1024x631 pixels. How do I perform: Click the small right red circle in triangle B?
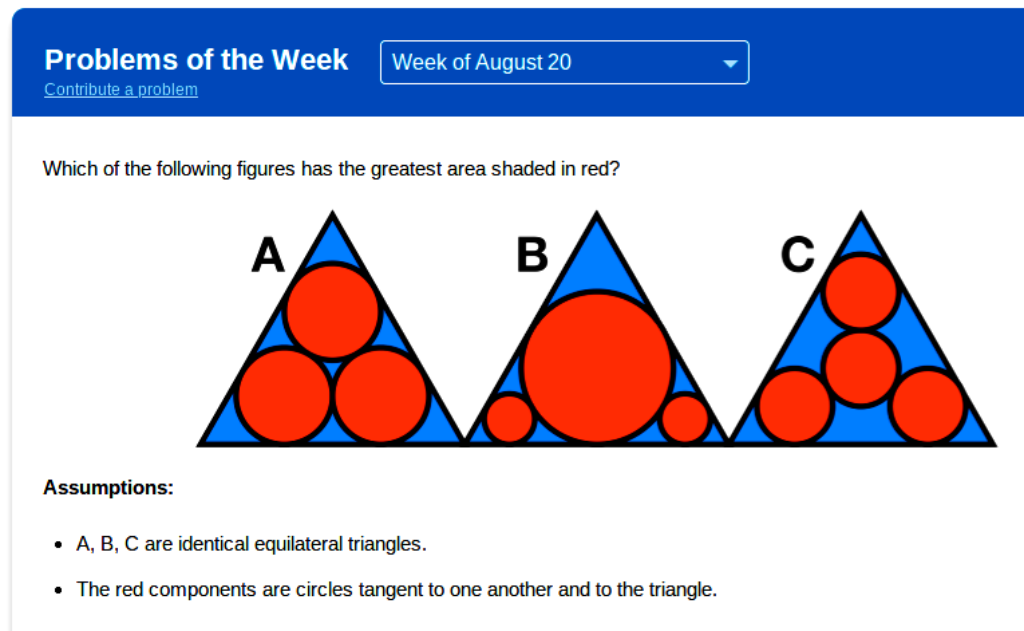pyautogui.click(x=685, y=418)
